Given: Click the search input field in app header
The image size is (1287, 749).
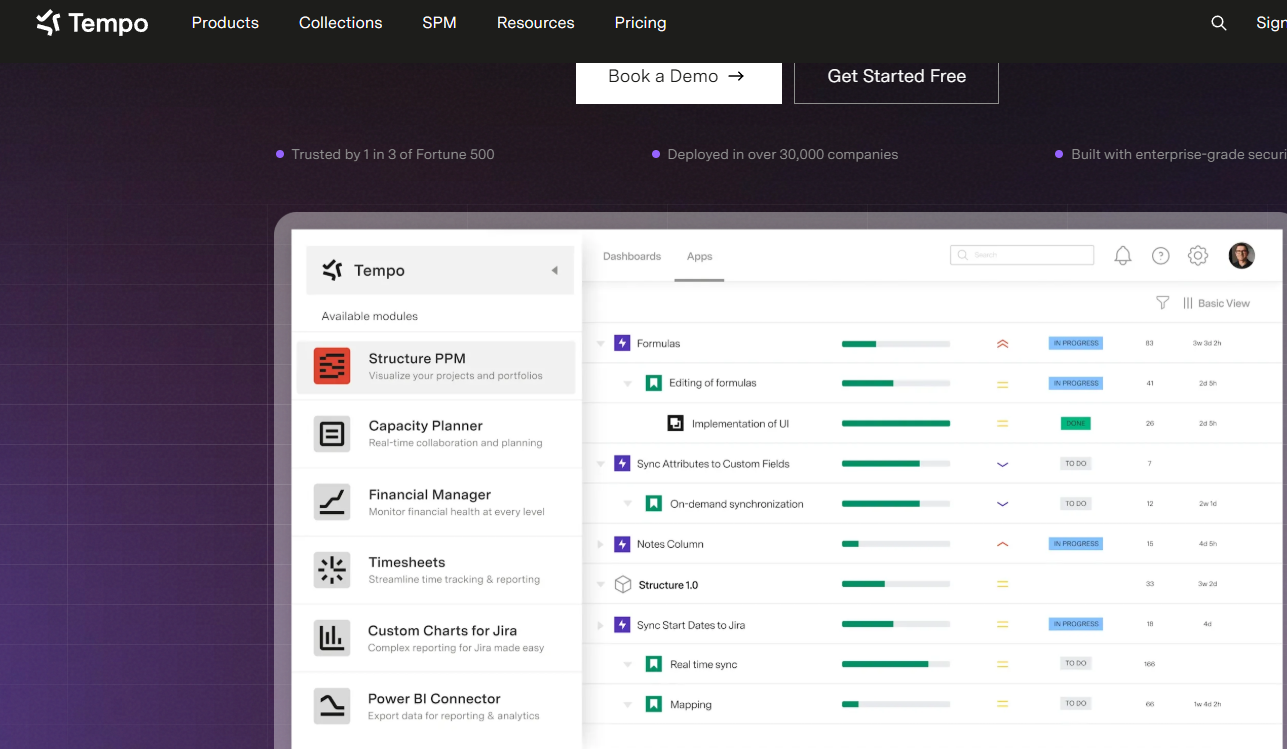Looking at the screenshot, I should (x=1022, y=255).
